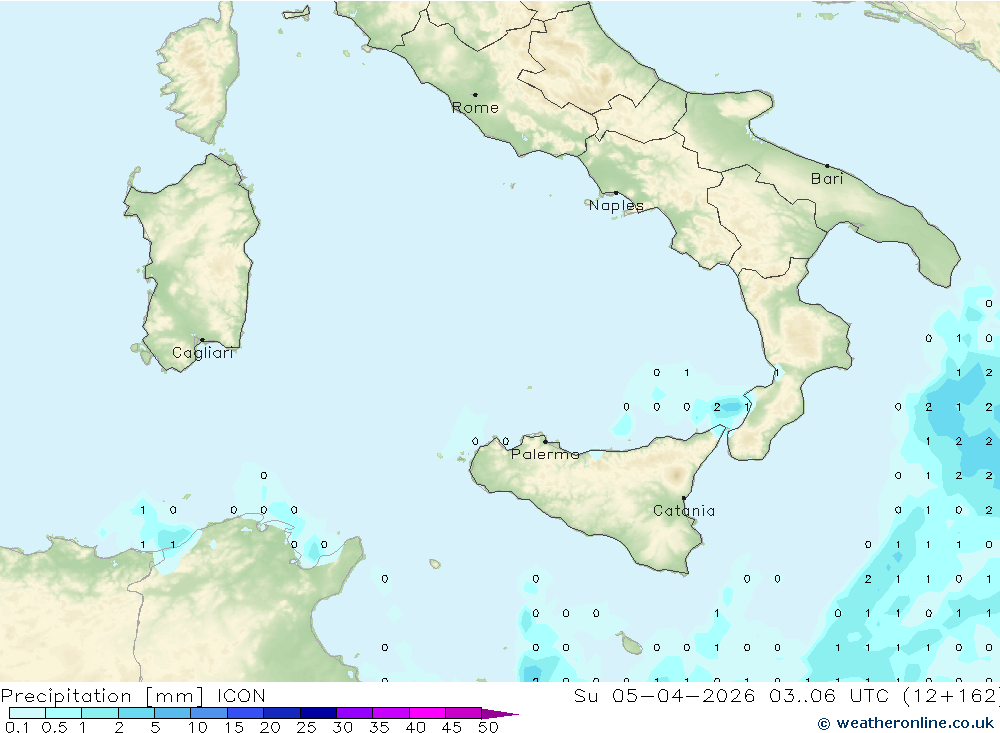
Task: Click the Precipitation [mm] ICON title
Action: (133, 695)
